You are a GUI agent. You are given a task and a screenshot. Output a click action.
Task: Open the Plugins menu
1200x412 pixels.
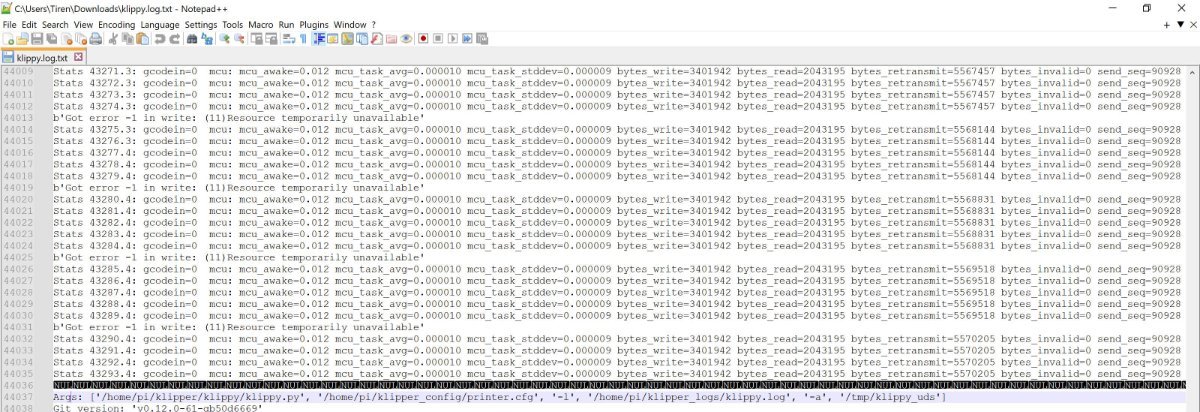(x=314, y=24)
